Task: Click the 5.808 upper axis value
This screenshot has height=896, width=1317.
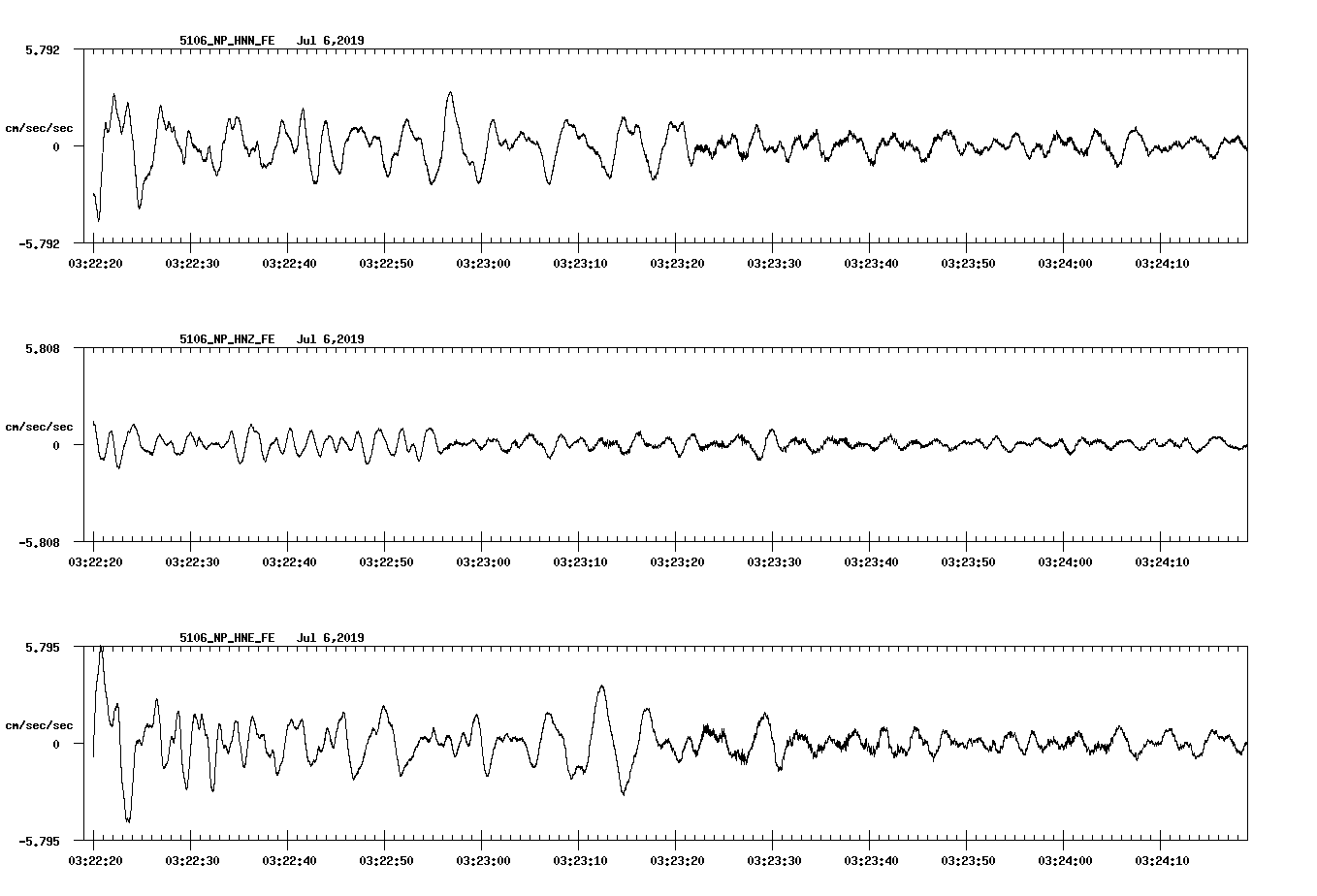Action: coord(43,348)
